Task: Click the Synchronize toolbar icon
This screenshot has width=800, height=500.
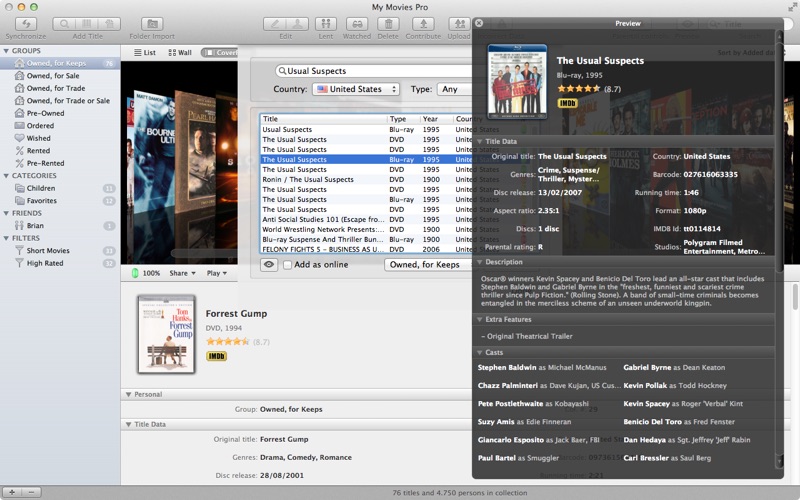Action: click(26, 24)
